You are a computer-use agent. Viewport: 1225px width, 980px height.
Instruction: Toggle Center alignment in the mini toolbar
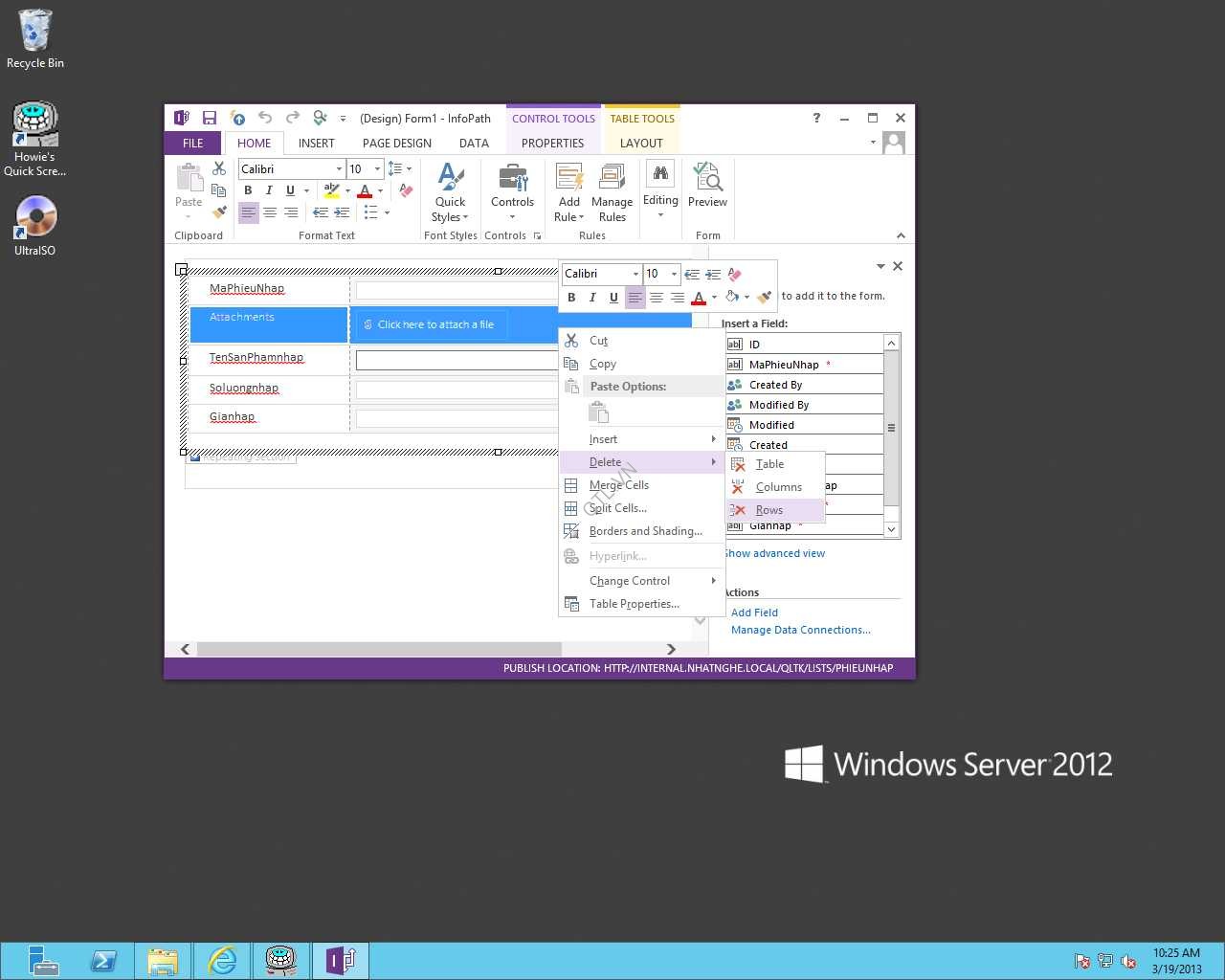[x=656, y=298]
